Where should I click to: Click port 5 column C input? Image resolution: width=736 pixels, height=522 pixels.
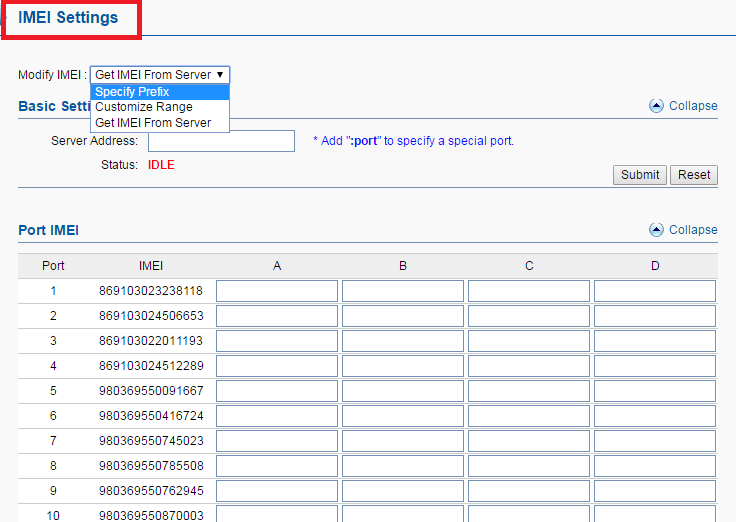pyautogui.click(x=529, y=391)
